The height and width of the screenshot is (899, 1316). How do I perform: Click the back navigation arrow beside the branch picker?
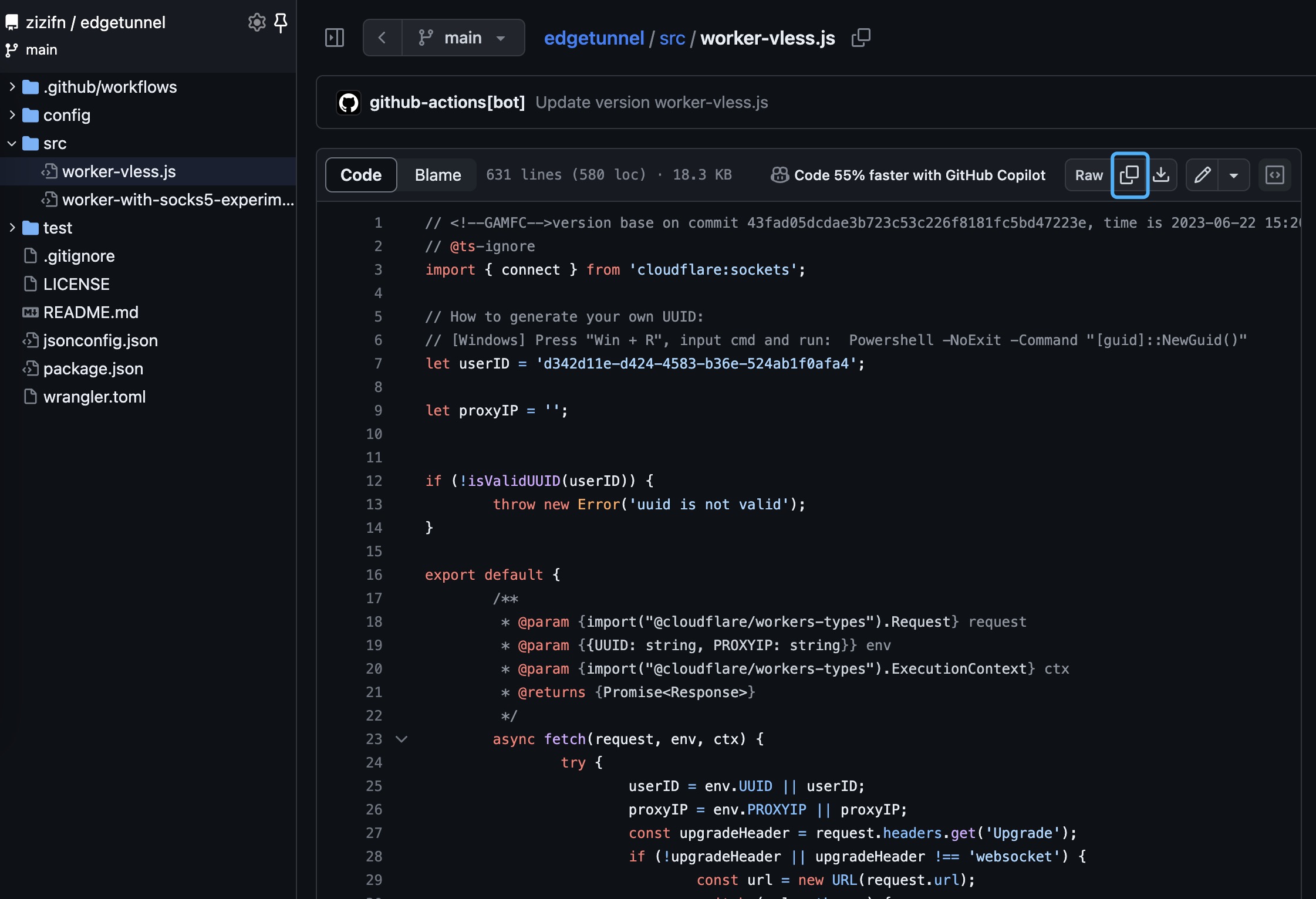click(x=382, y=38)
